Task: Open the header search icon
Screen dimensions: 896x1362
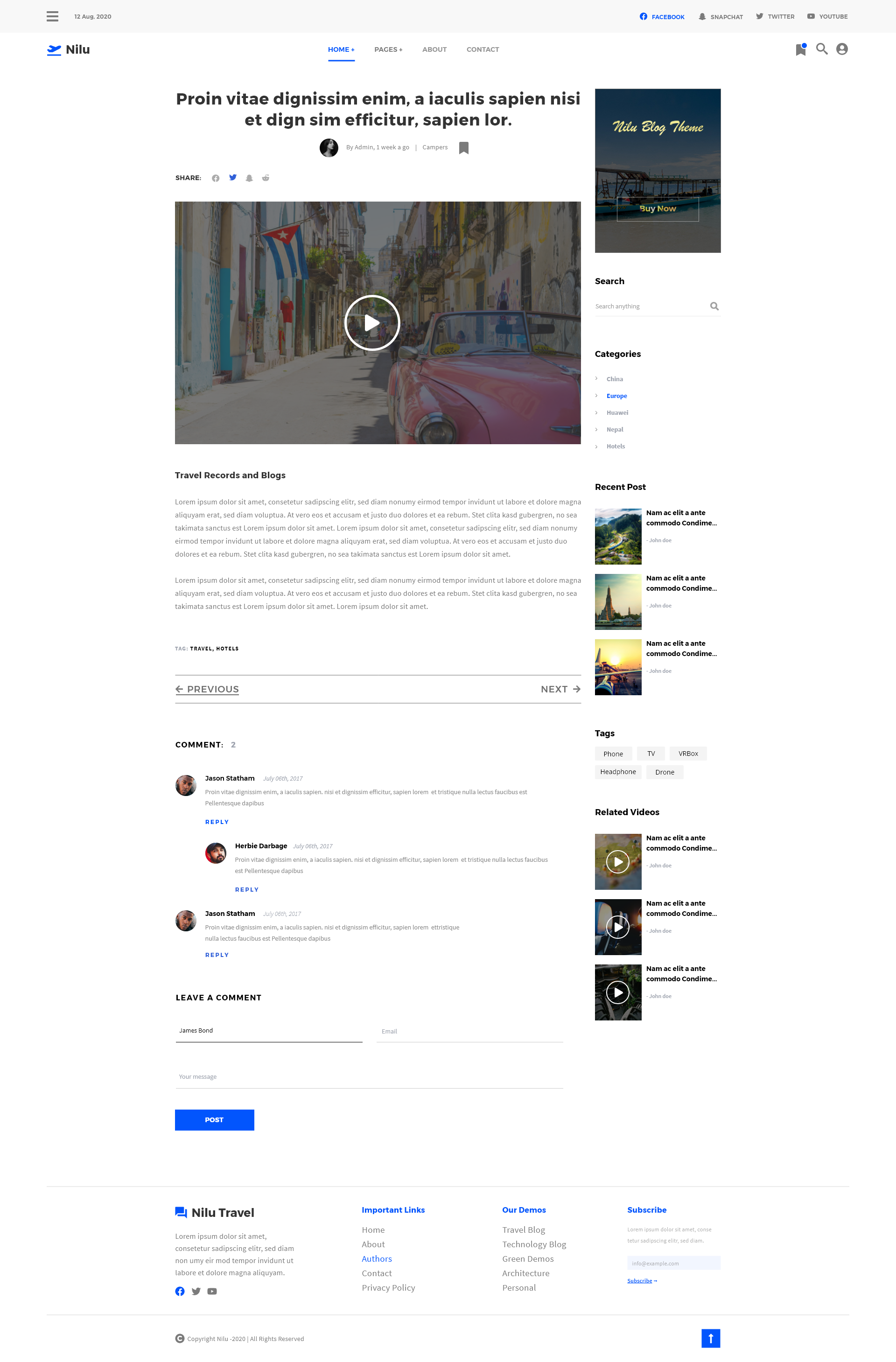Action: [x=822, y=49]
